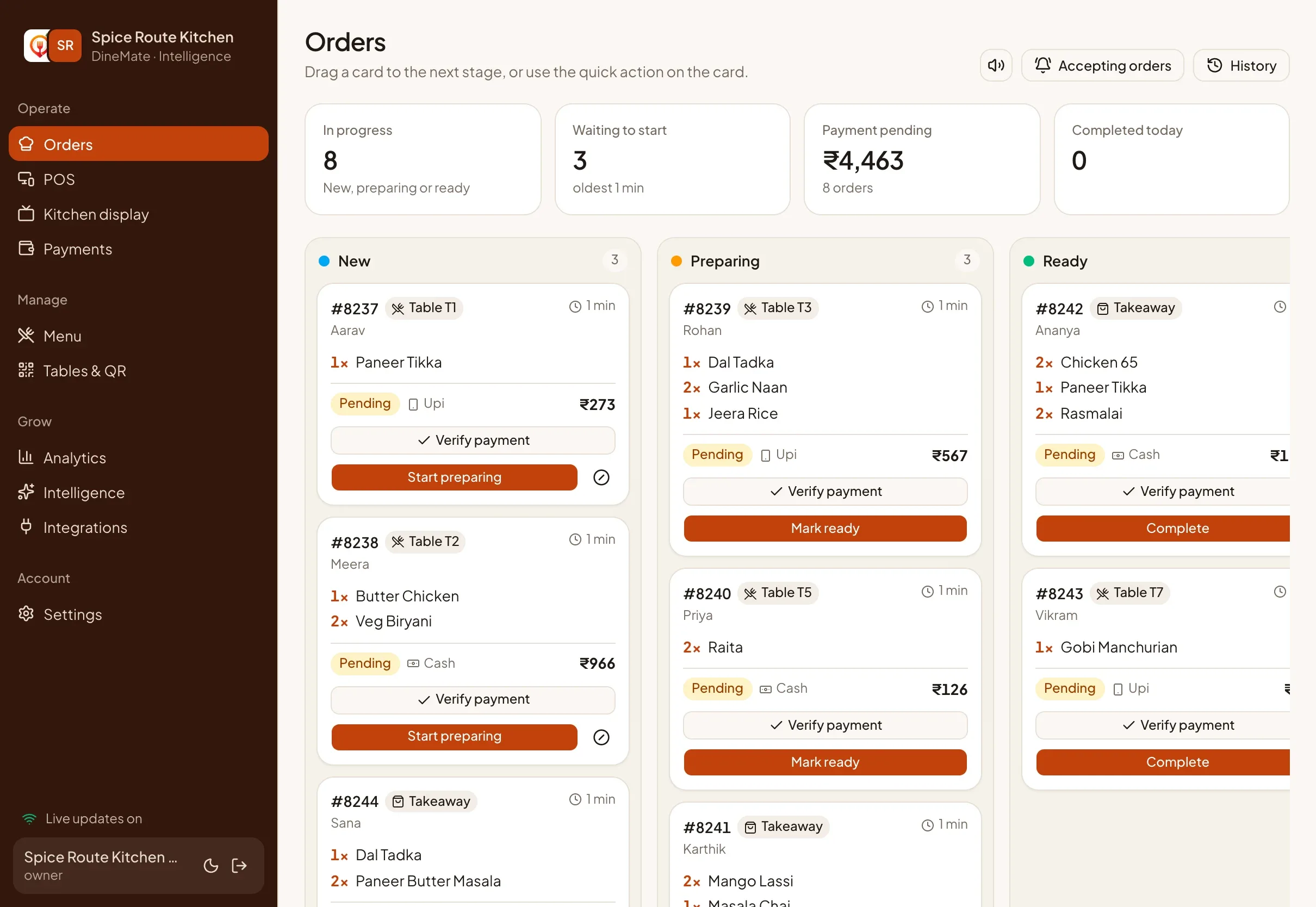This screenshot has width=1316, height=907.
Task: Click the Table T3 tag on #8239
Action: tap(778, 307)
